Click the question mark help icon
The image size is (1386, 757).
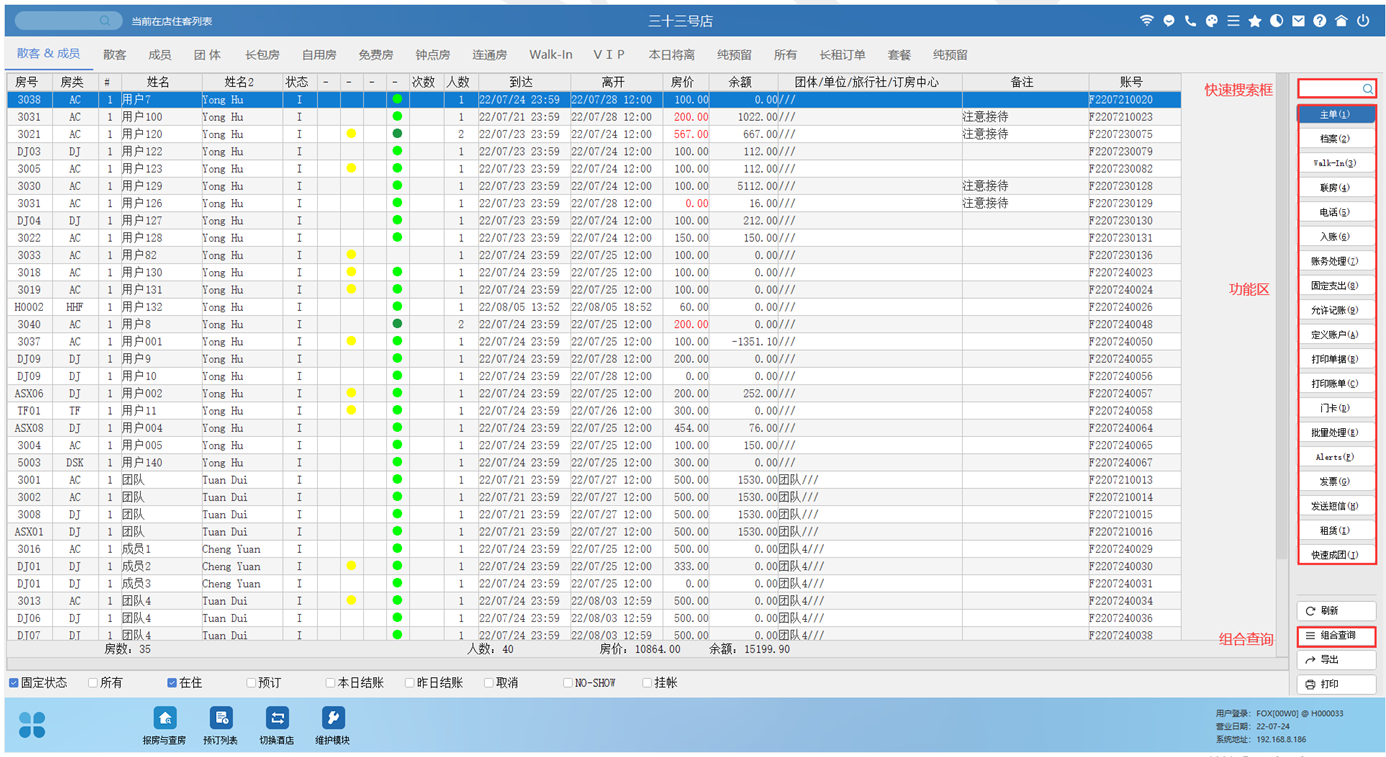click(x=1320, y=21)
